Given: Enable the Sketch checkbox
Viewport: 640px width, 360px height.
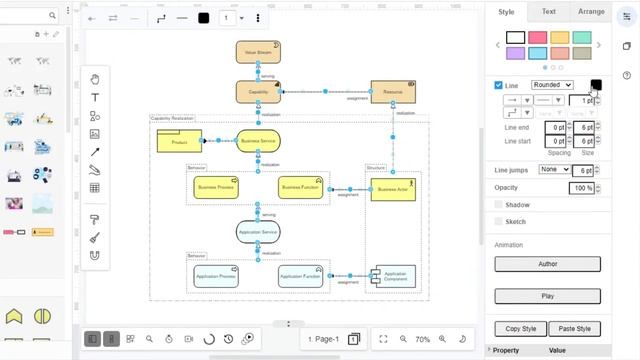Looking at the screenshot, I should 498,221.
